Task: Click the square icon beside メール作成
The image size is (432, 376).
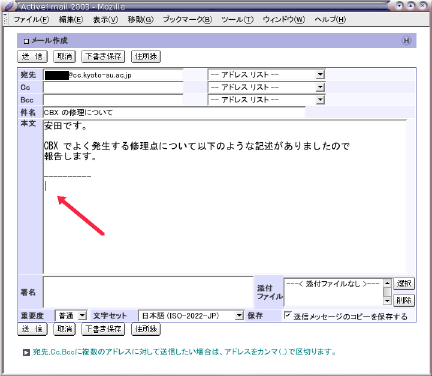Action: (x=26, y=41)
